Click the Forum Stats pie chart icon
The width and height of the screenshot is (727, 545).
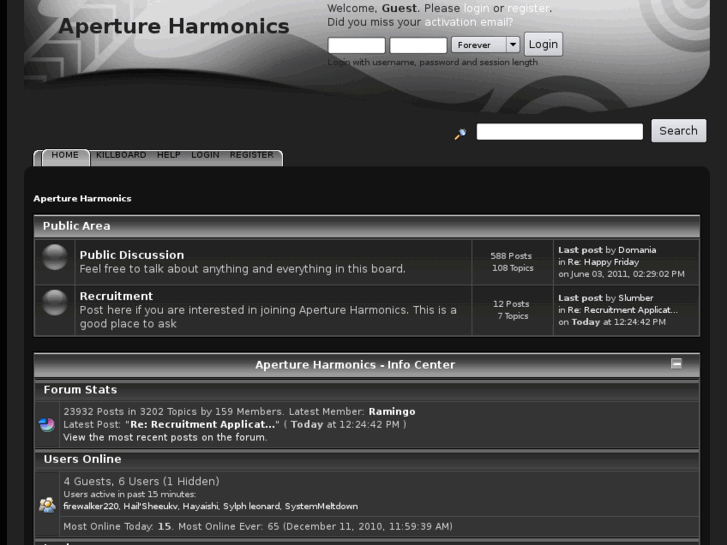47,424
